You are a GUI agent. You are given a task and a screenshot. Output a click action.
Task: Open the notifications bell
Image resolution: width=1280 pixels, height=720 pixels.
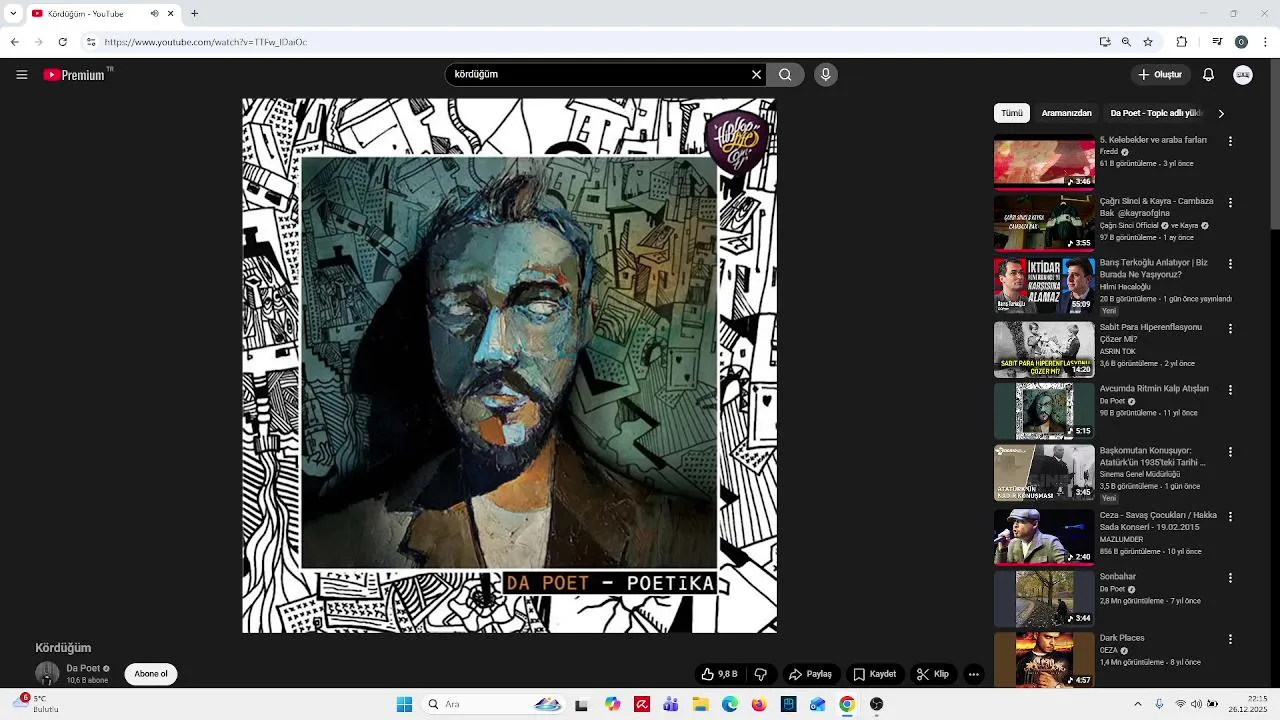coord(1208,75)
